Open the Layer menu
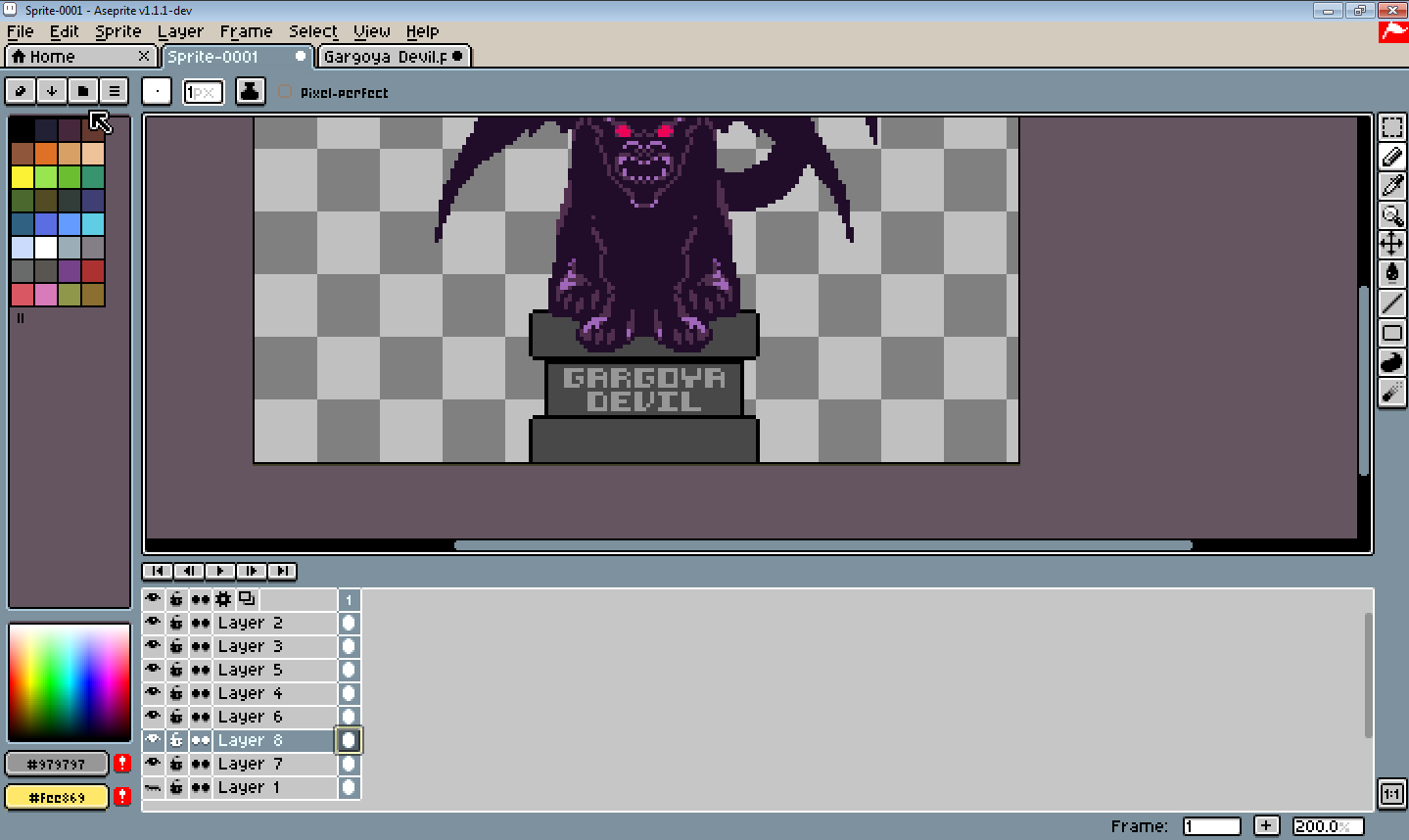The image size is (1409, 840). coord(180,31)
